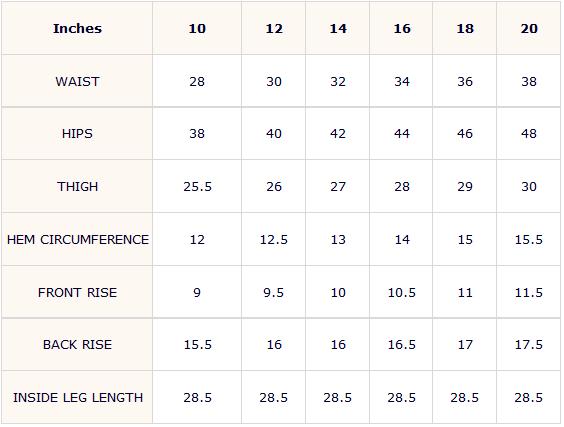Screen dimensions: 564x427
Task: Select the size 20 column header
Action: (529, 28)
